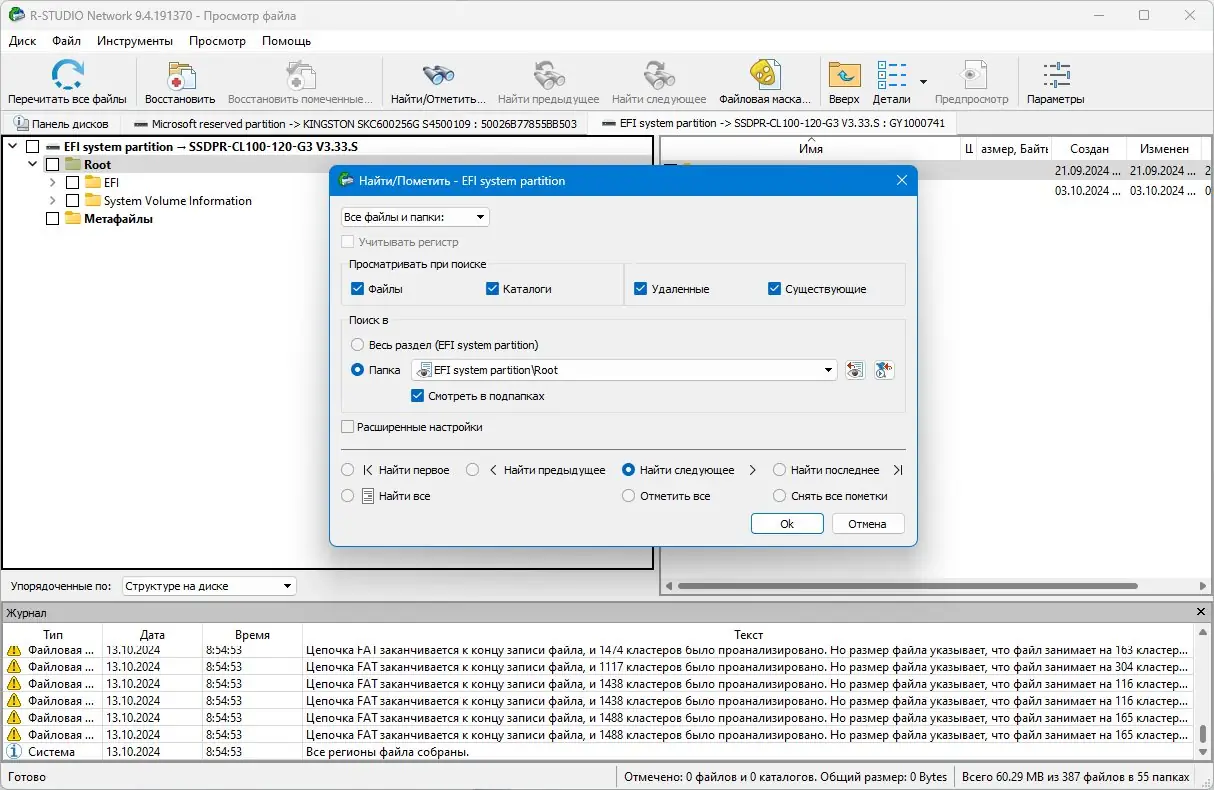Select the Отметить все radio option

628,496
